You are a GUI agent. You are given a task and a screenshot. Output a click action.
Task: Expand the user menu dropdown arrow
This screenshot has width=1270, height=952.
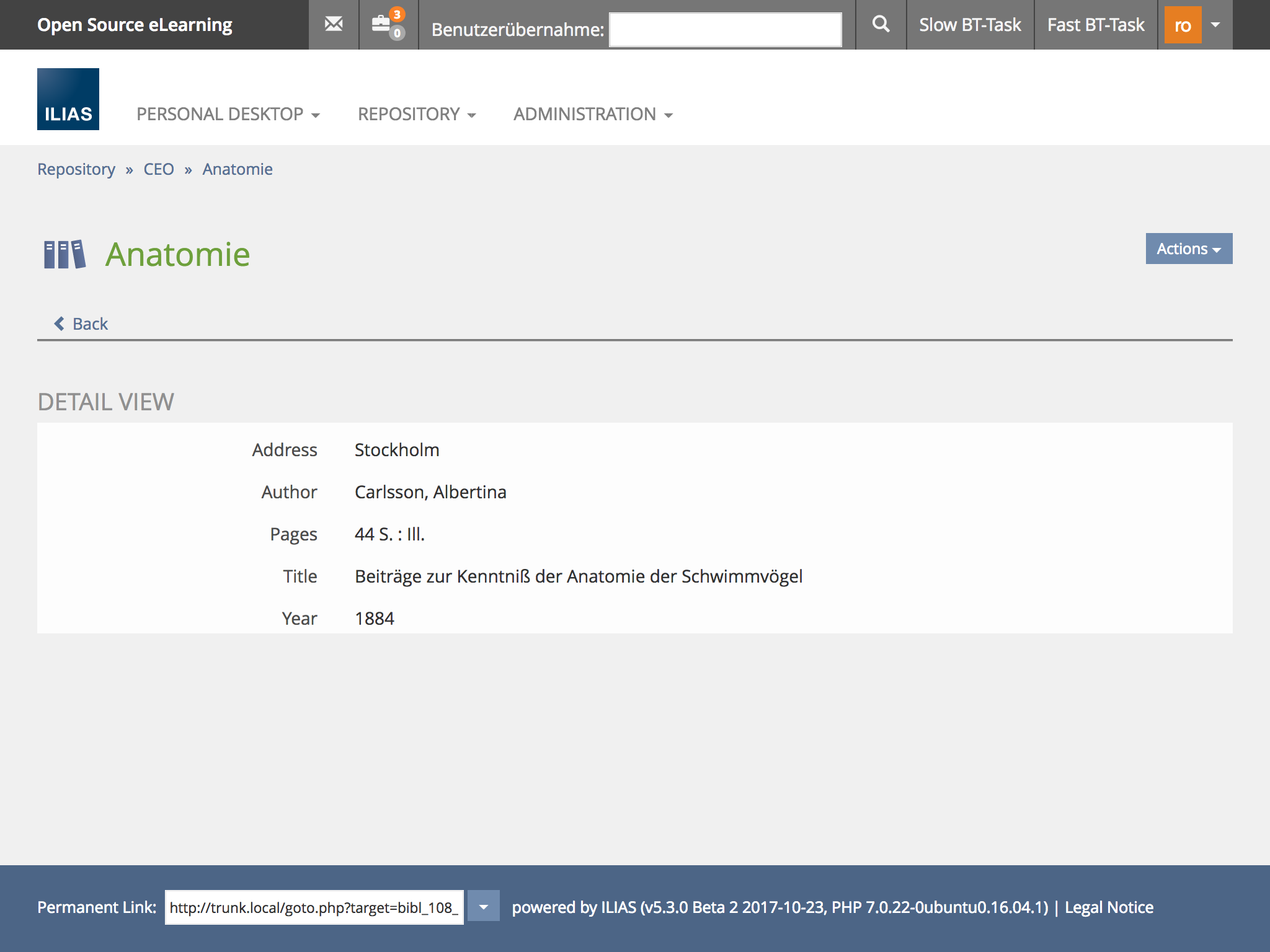[1215, 25]
